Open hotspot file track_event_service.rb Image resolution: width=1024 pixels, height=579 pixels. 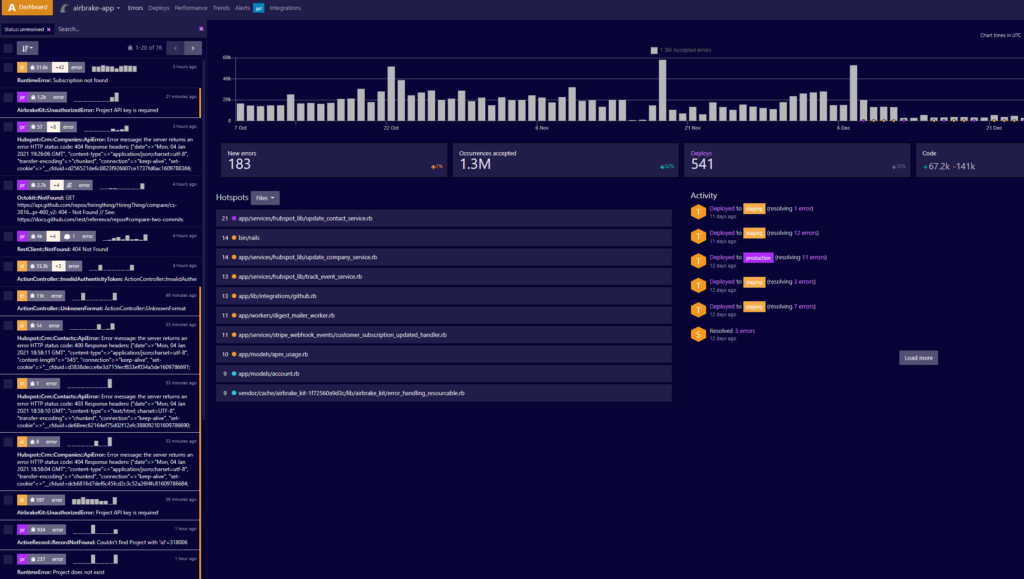click(300, 277)
